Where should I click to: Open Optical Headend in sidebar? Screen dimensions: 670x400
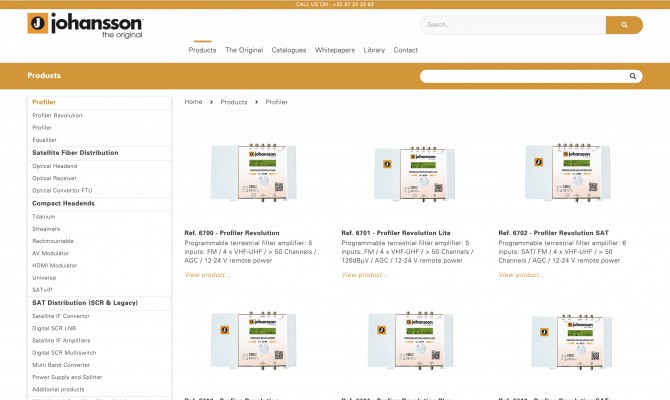tap(55, 166)
